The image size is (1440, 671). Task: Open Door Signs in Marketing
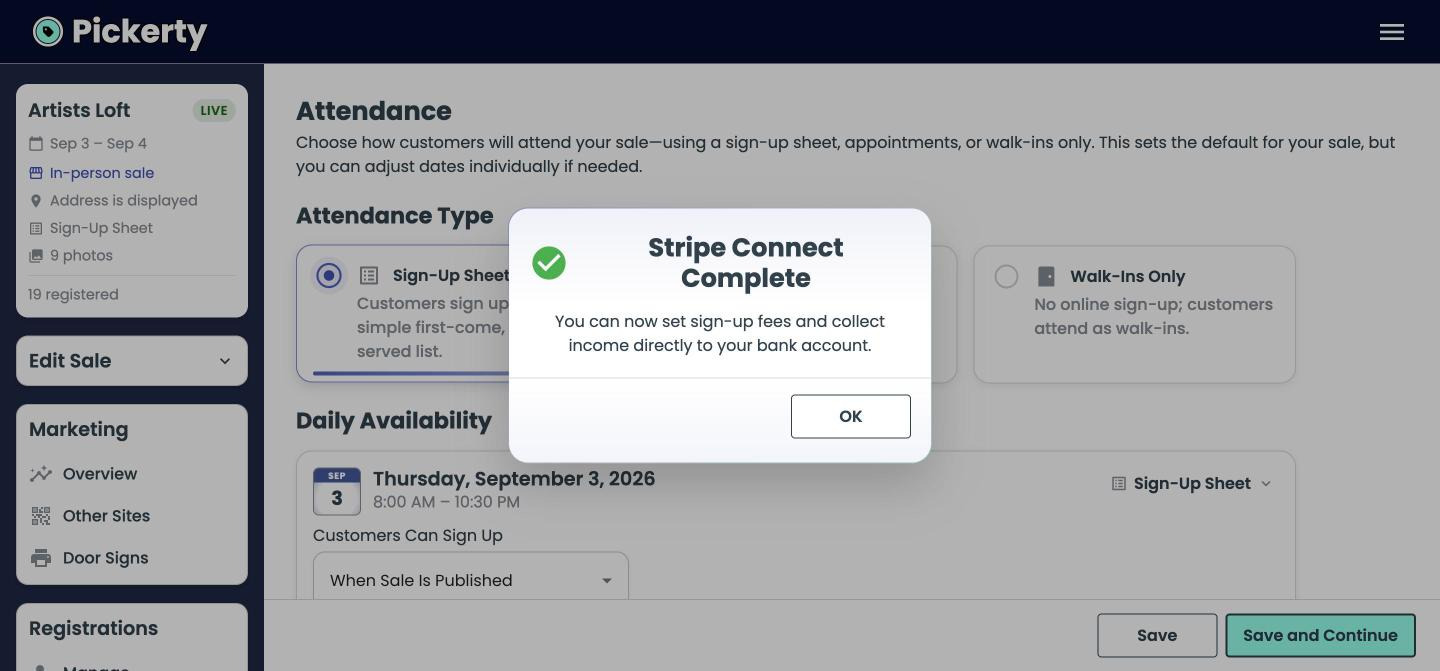[105, 558]
